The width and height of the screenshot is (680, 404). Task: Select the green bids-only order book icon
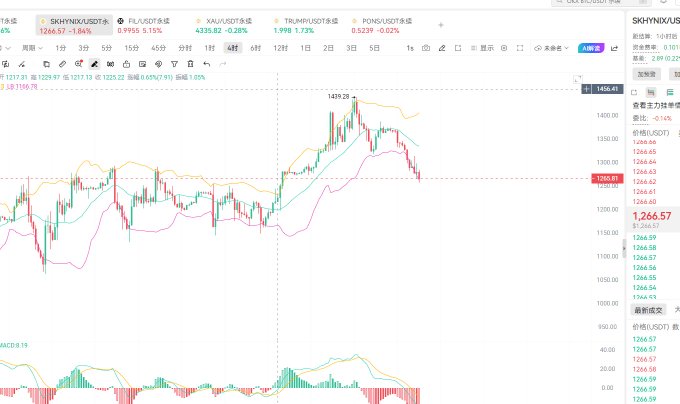pos(670,92)
